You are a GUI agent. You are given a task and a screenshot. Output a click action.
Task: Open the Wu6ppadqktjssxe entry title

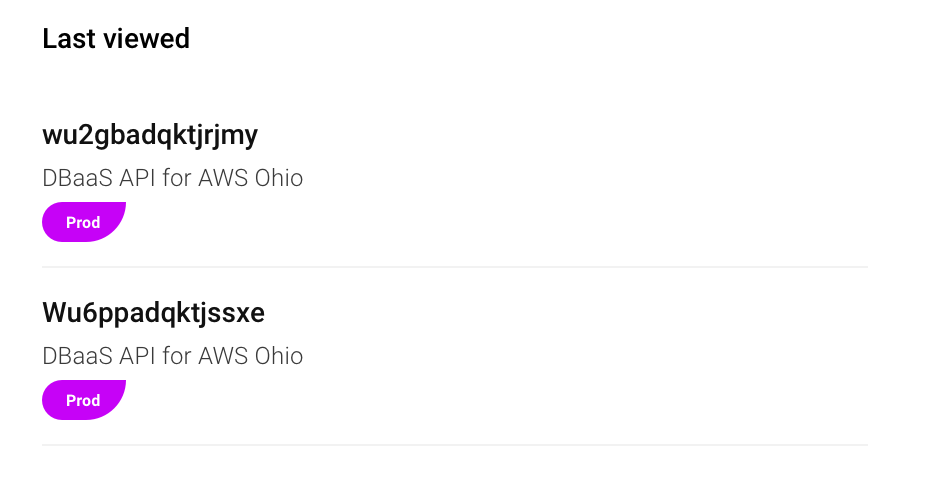click(x=153, y=314)
